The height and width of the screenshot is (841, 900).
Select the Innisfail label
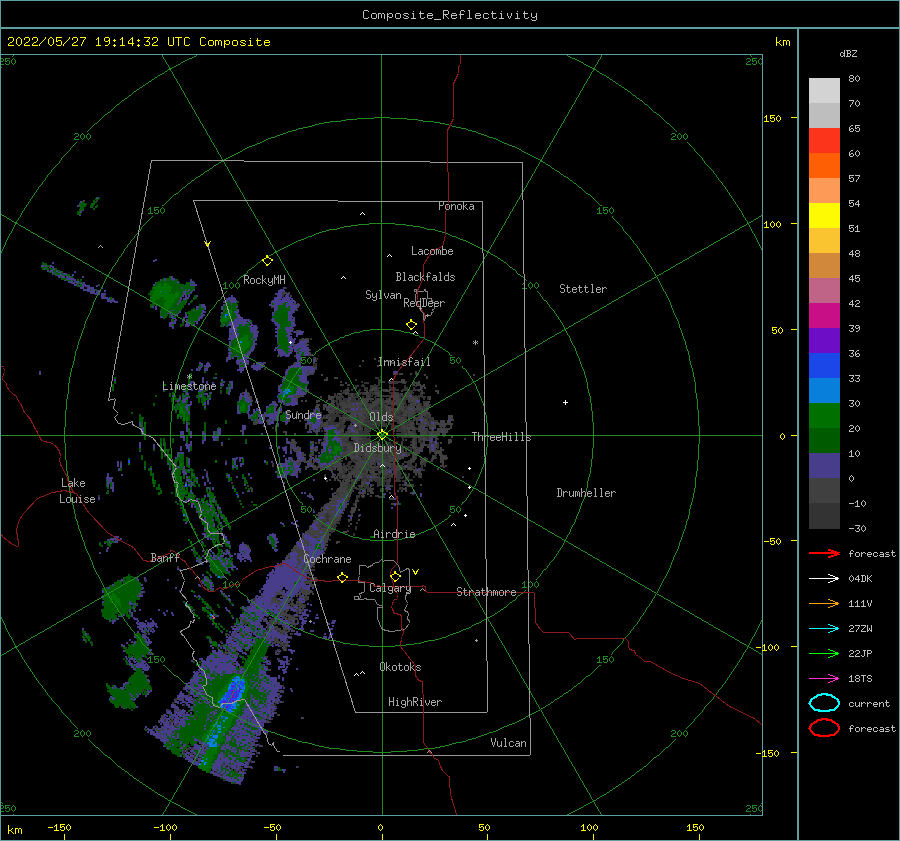[x=404, y=362]
